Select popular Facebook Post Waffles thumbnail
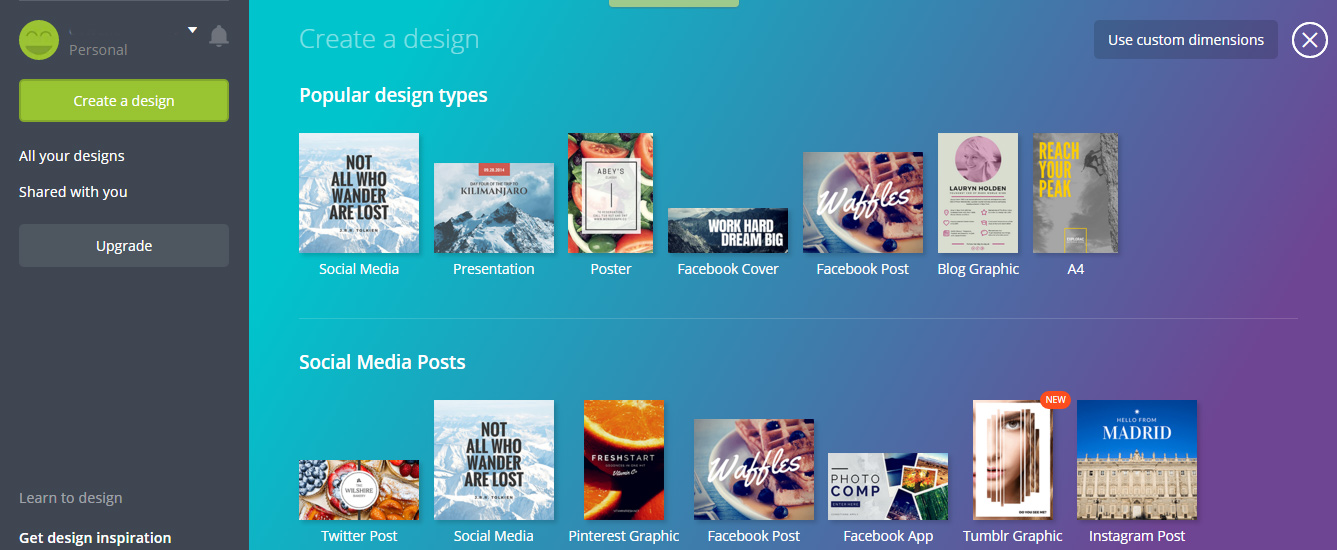 click(863, 203)
